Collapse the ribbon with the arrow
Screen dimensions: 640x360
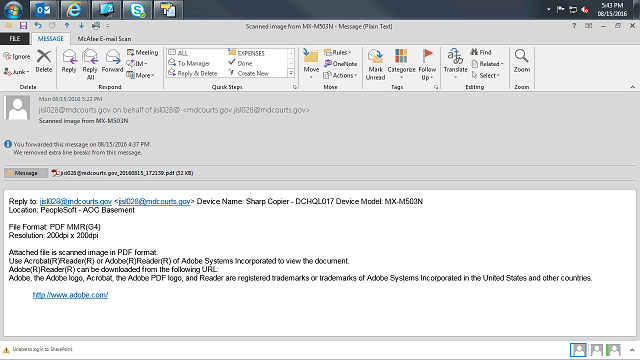click(632, 87)
